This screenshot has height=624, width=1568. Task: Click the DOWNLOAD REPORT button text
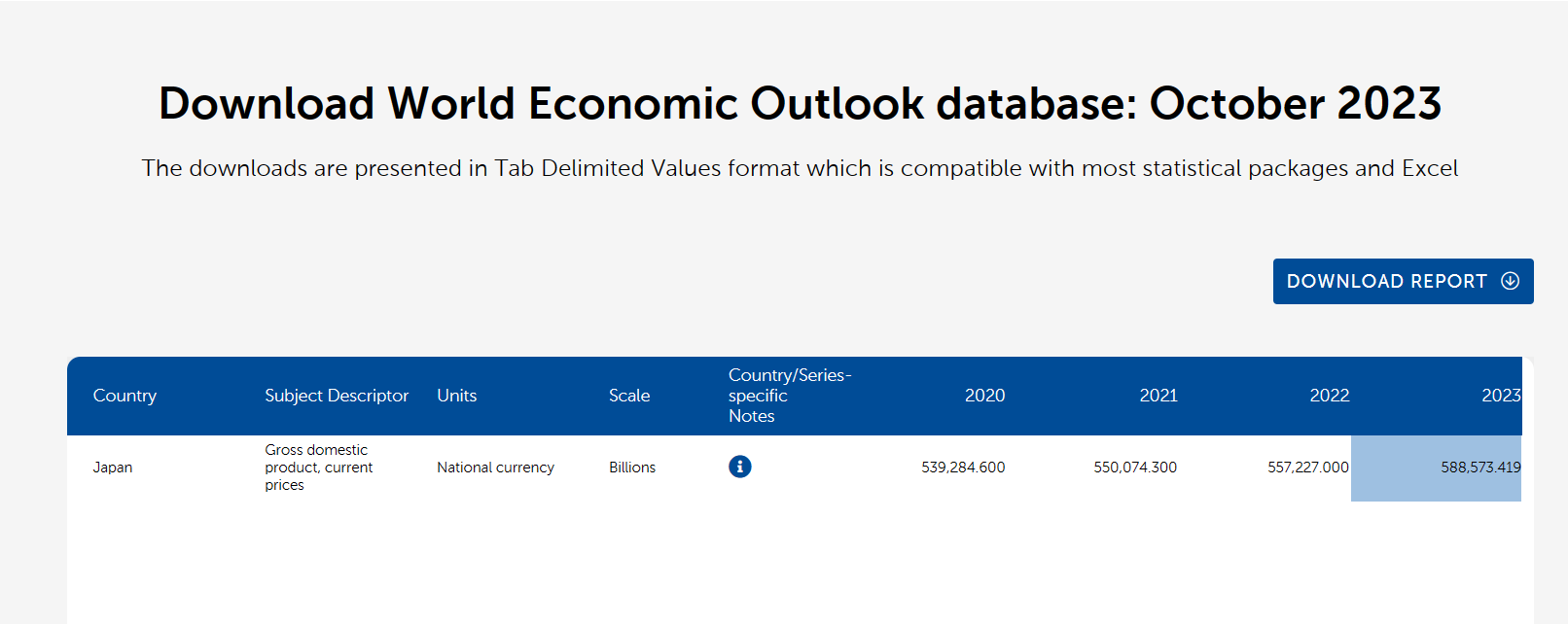(x=1386, y=282)
